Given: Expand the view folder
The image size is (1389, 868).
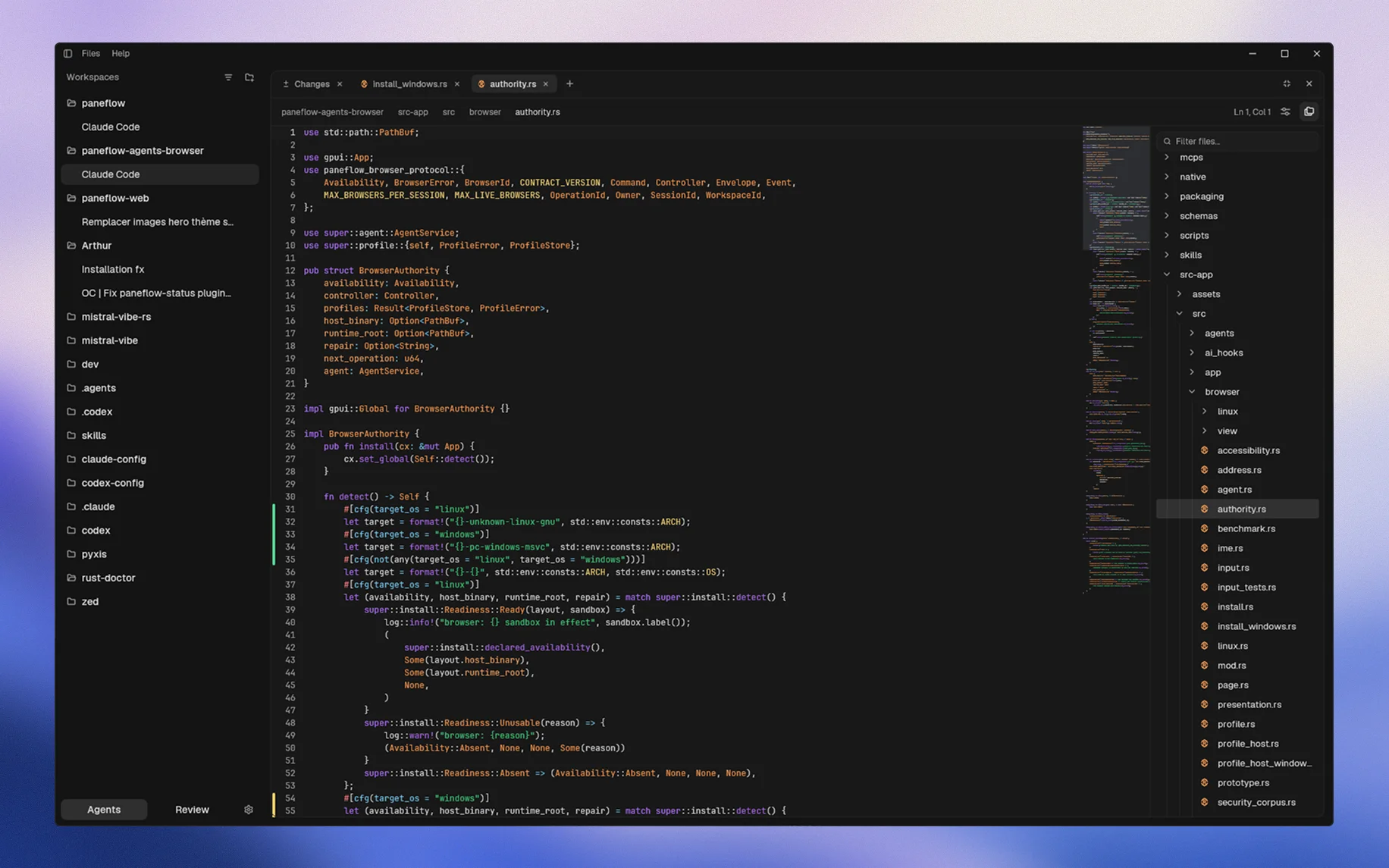Looking at the screenshot, I should tap(1204, 431).
